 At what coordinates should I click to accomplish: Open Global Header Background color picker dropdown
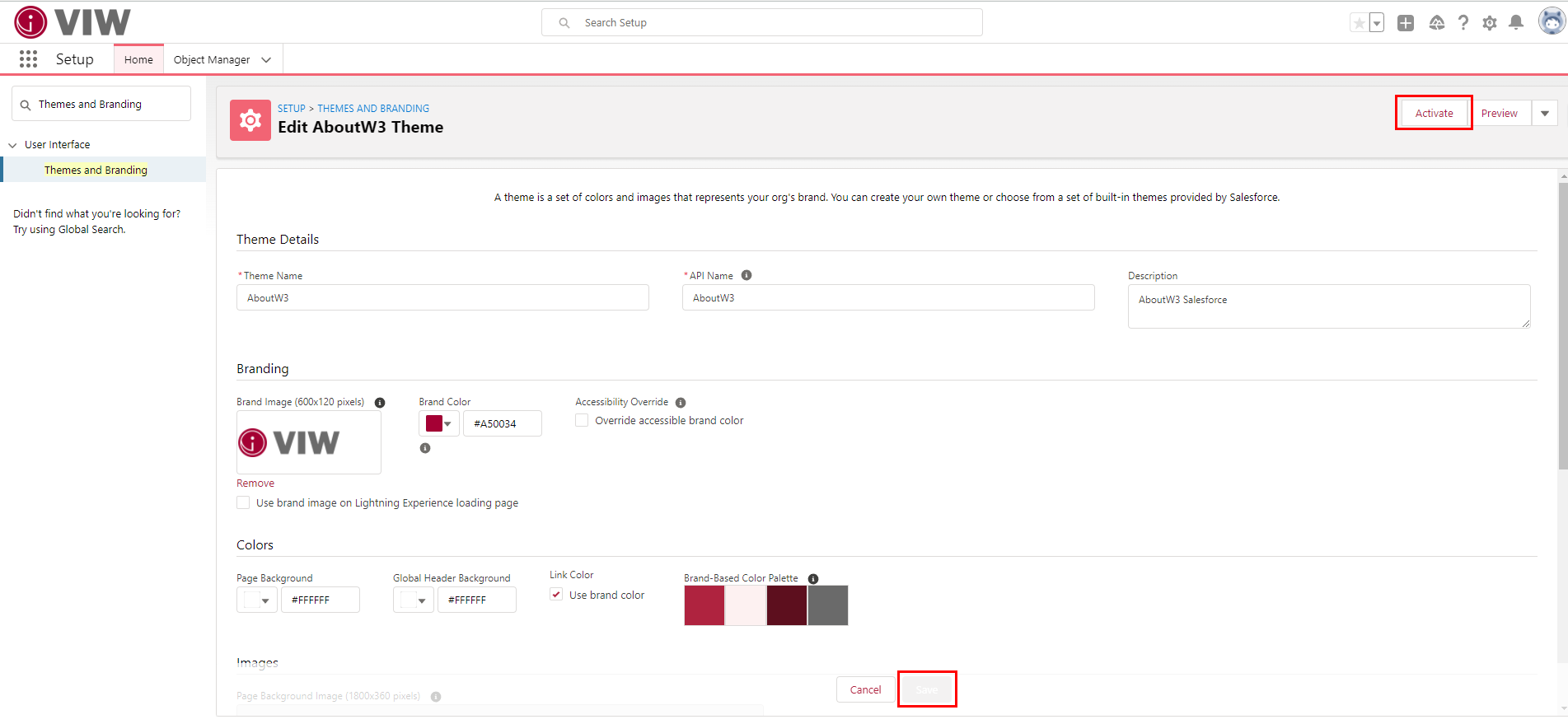tap(414, 600)
